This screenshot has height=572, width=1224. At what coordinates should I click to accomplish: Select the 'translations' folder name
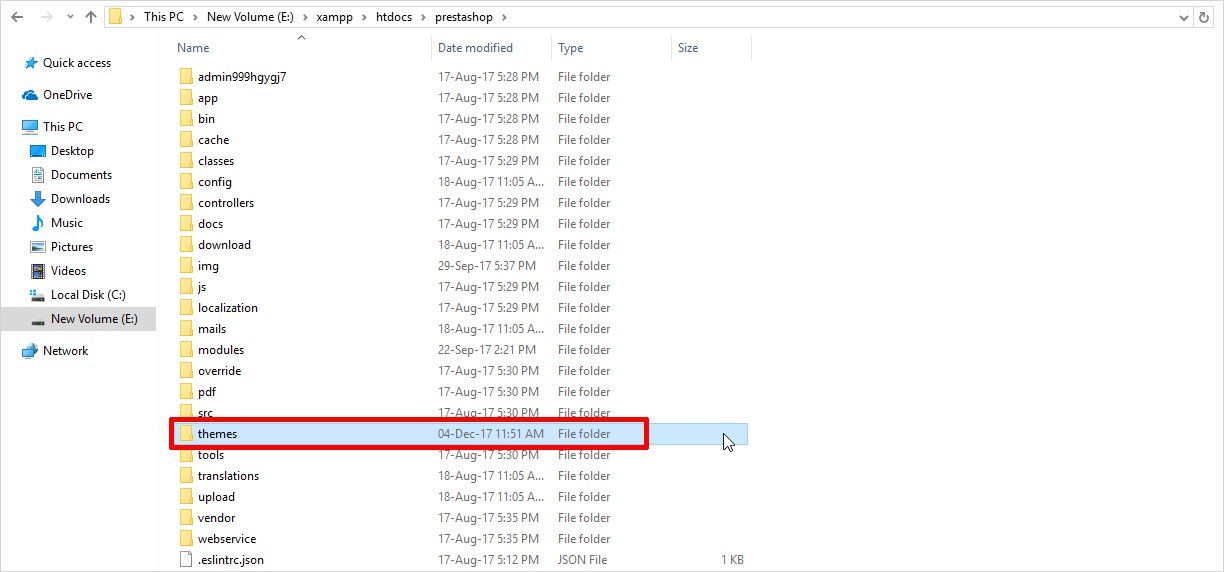[x=228, y=476]
